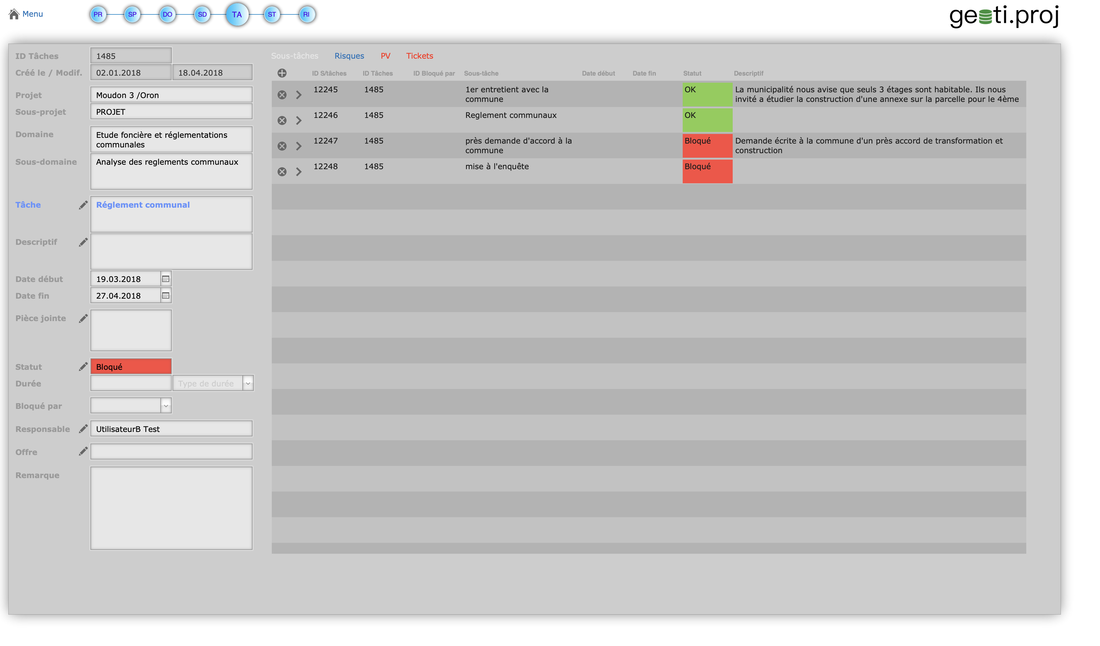Viewport: 1100px width, 646px height.
Task: Edit Pièce jointe with pencil icon
Action: pos(83,319)
